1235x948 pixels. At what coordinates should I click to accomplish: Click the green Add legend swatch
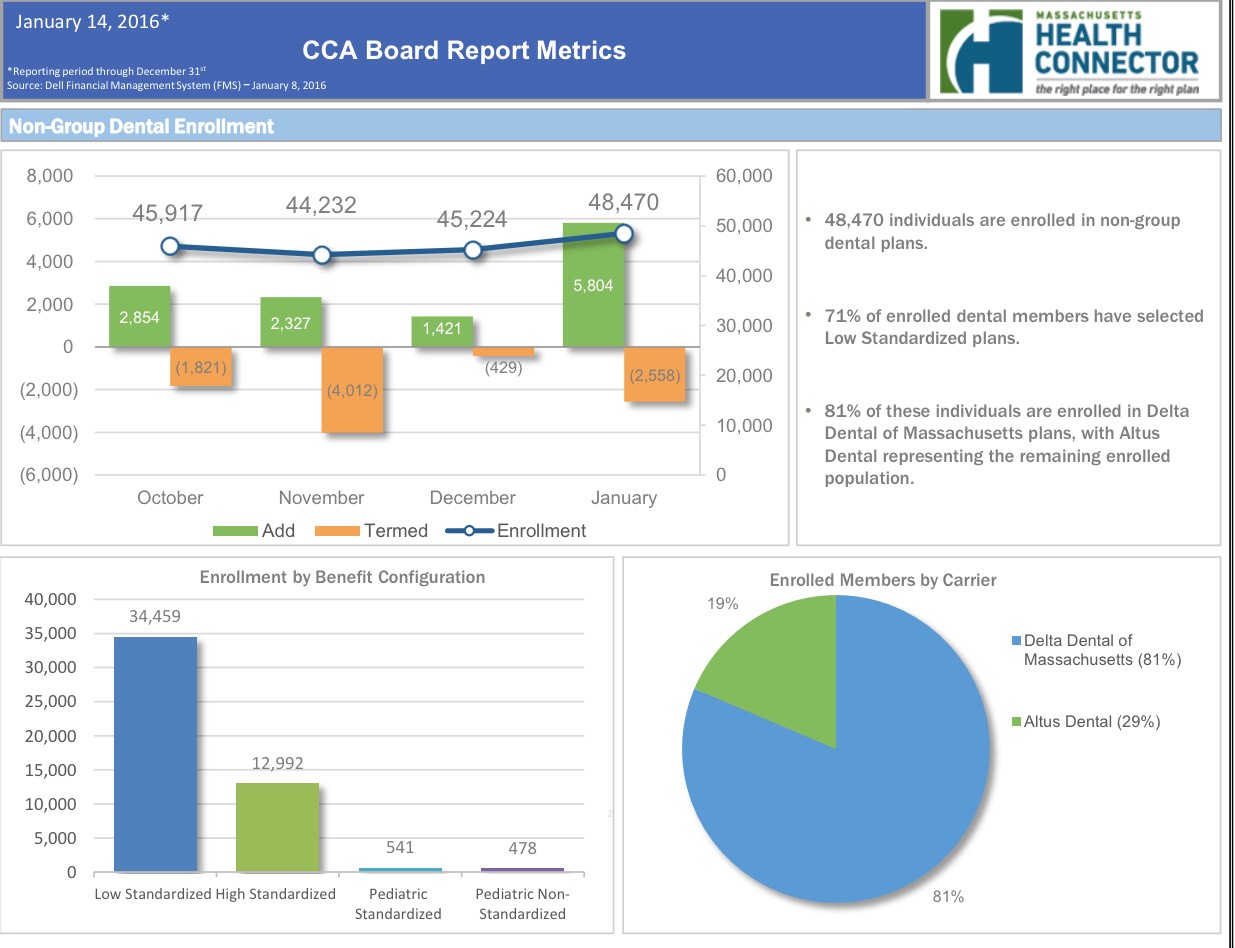235,531
